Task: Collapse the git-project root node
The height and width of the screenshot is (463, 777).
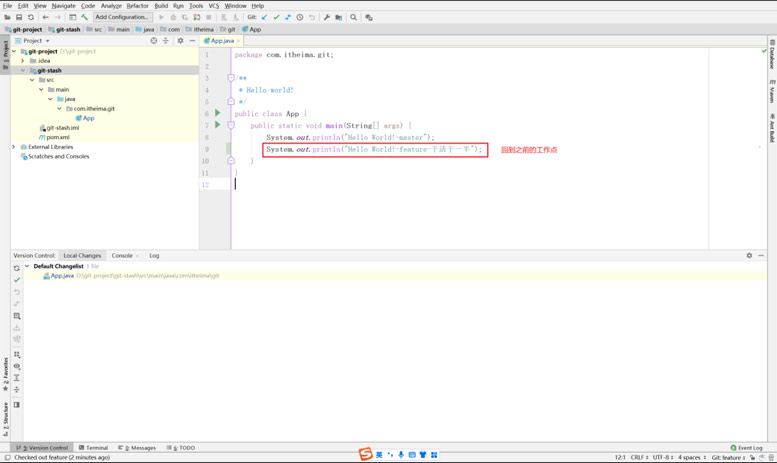Action: (14, 51)
